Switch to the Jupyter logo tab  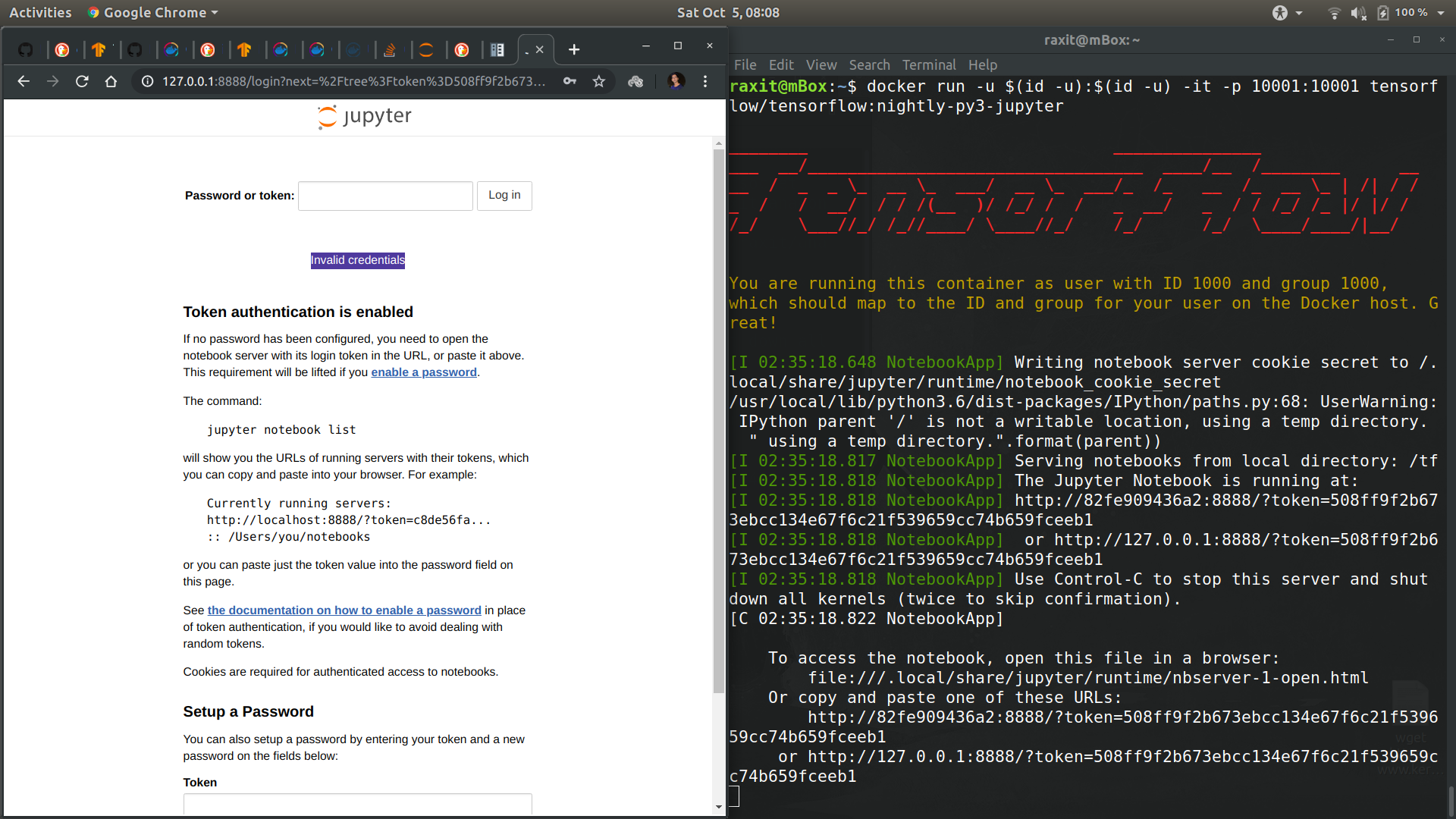pos(426,50)
